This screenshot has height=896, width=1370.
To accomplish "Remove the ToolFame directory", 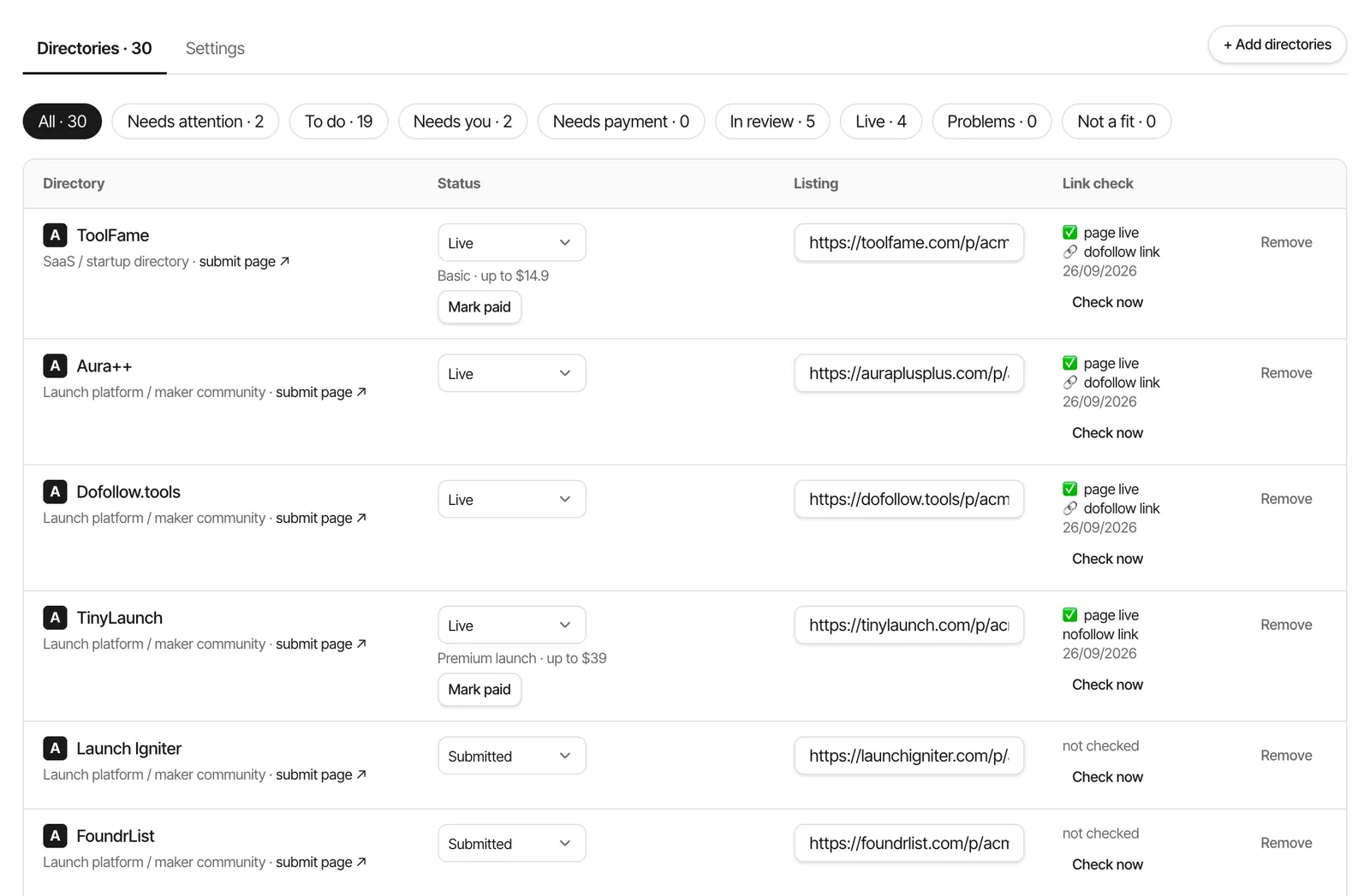I will [x=1286, y=242].
